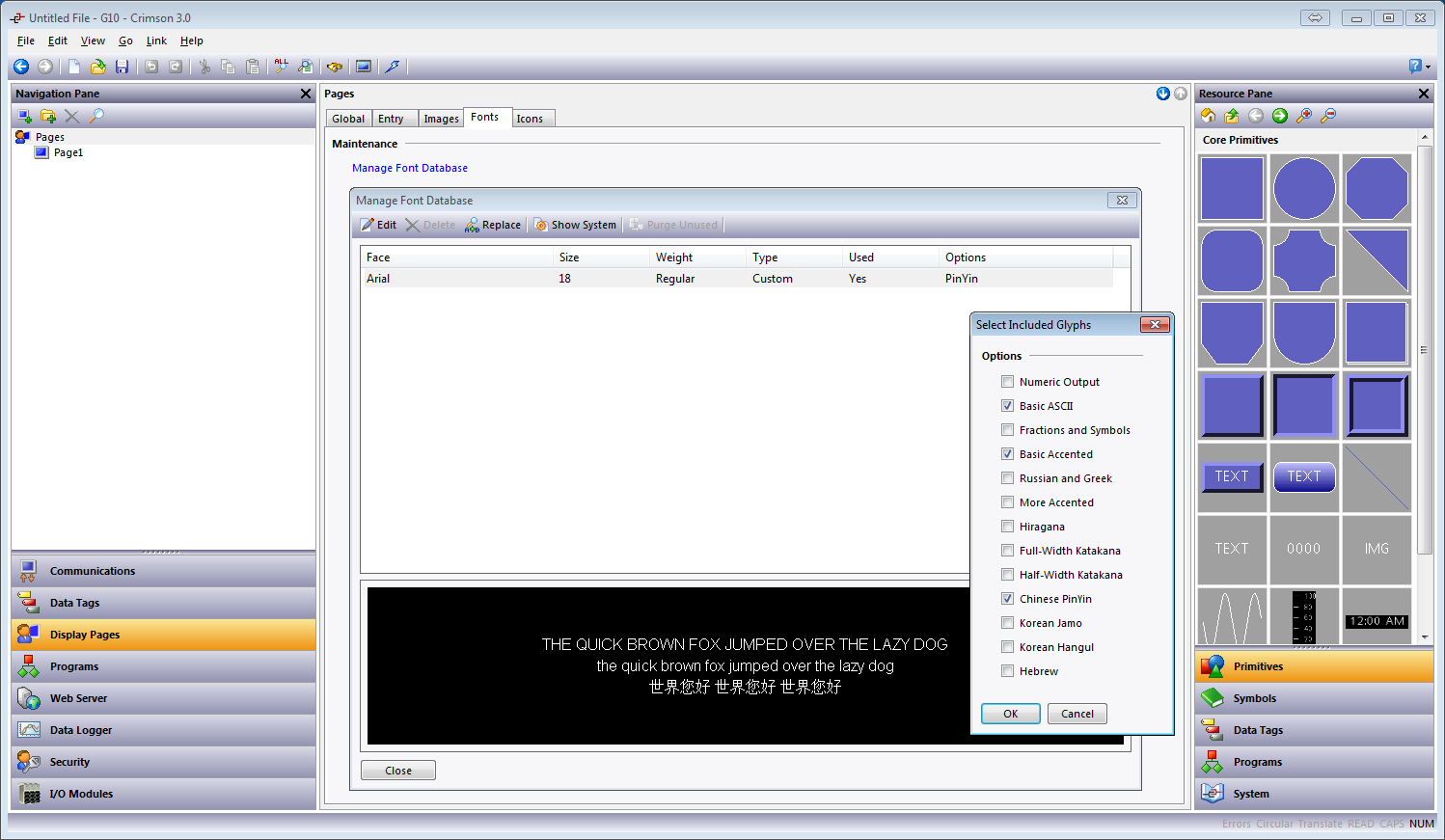Uncheck the Basic ASCII checkbox

[x=1007, y=406]
